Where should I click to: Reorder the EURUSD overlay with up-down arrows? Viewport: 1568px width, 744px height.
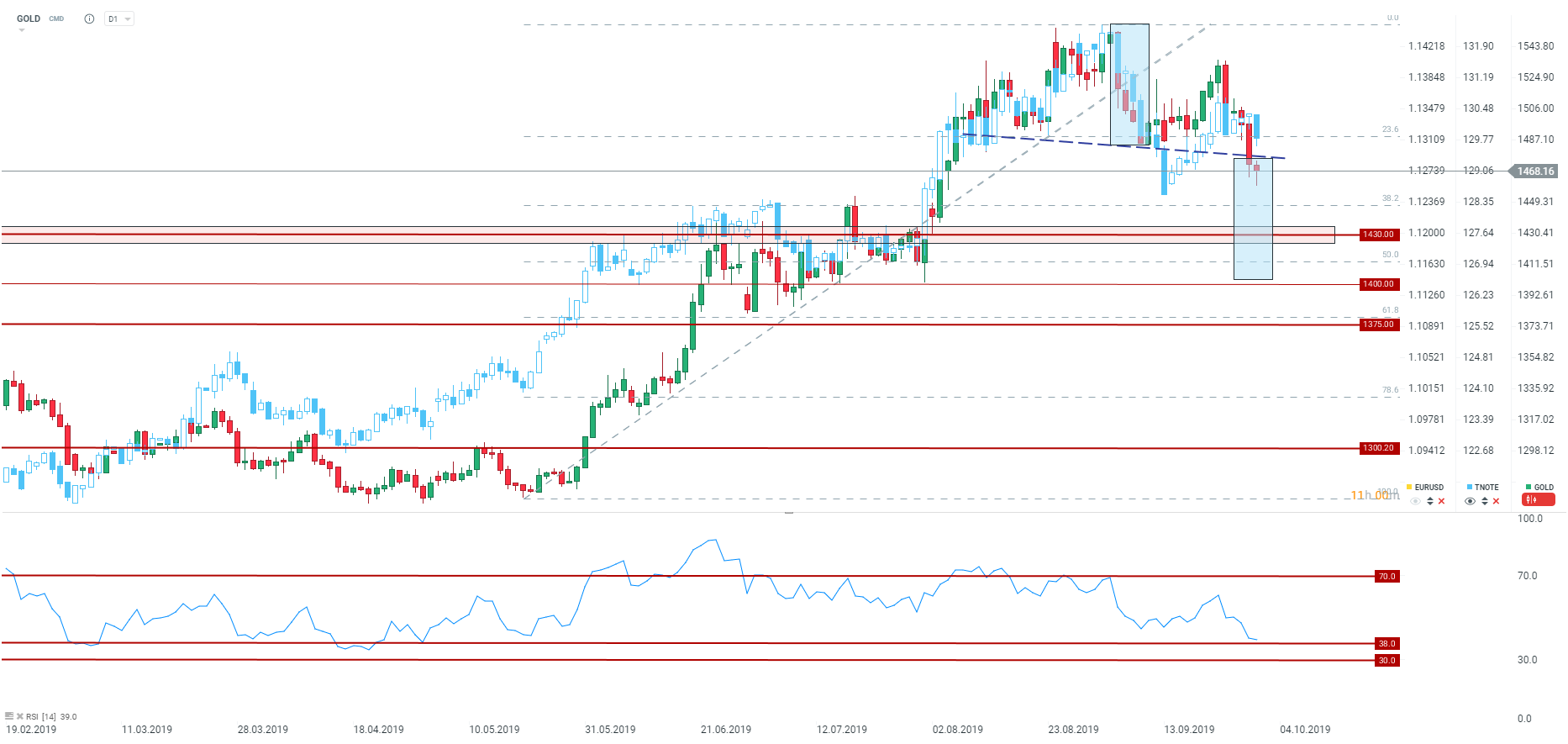(1430, 501)
